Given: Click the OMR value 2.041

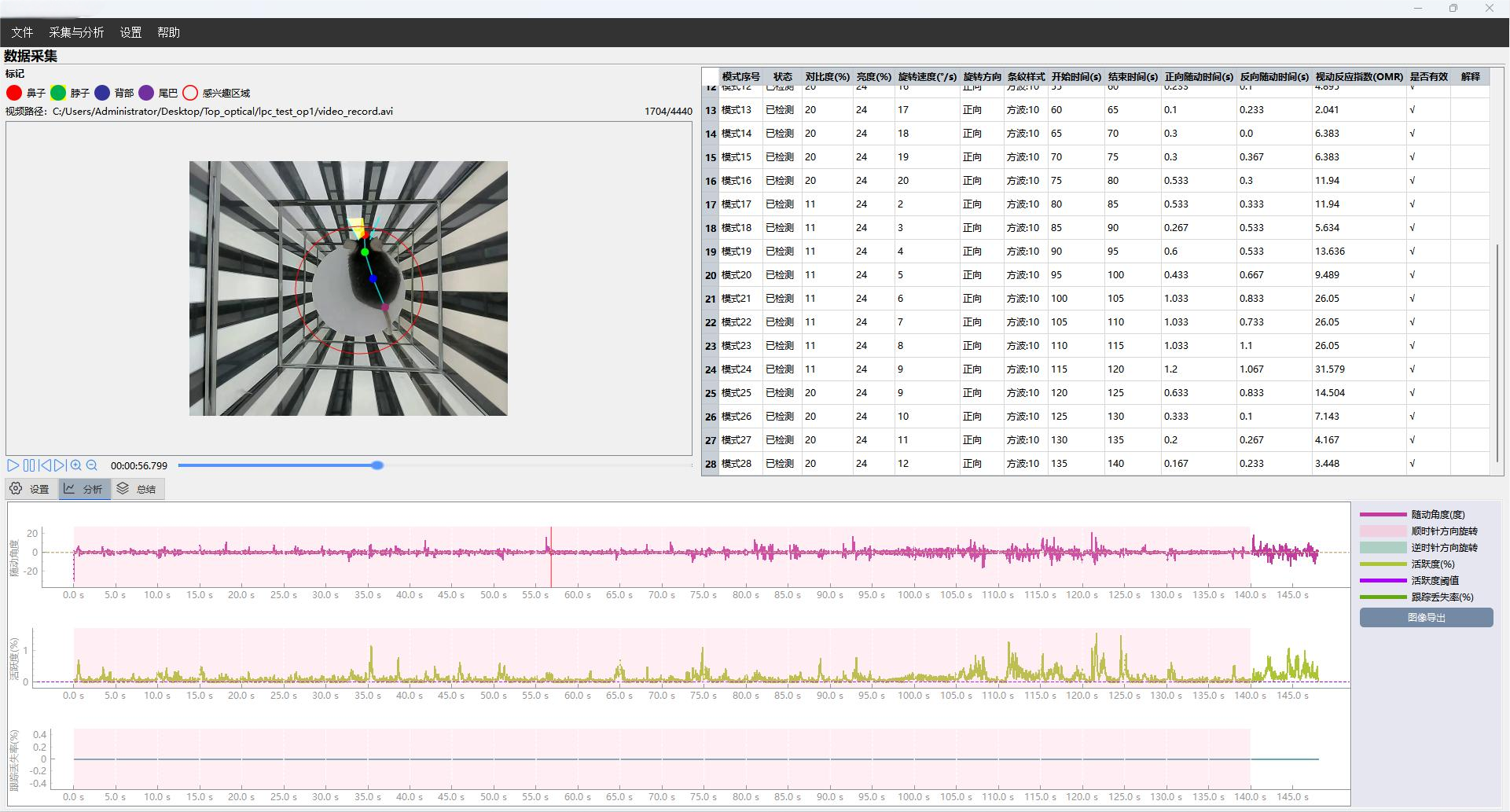Looking at the screenshot, I should (x=1359, y=110).
